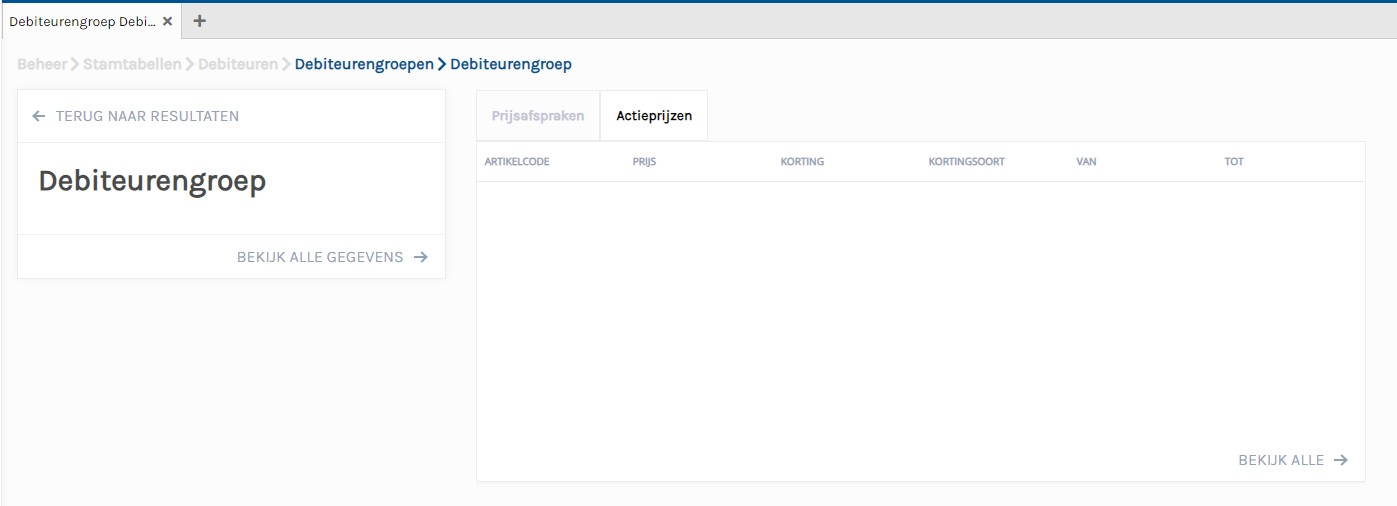
Task: Click the back arrow beside Terug naar resultaten
Action: pos(39,116)
